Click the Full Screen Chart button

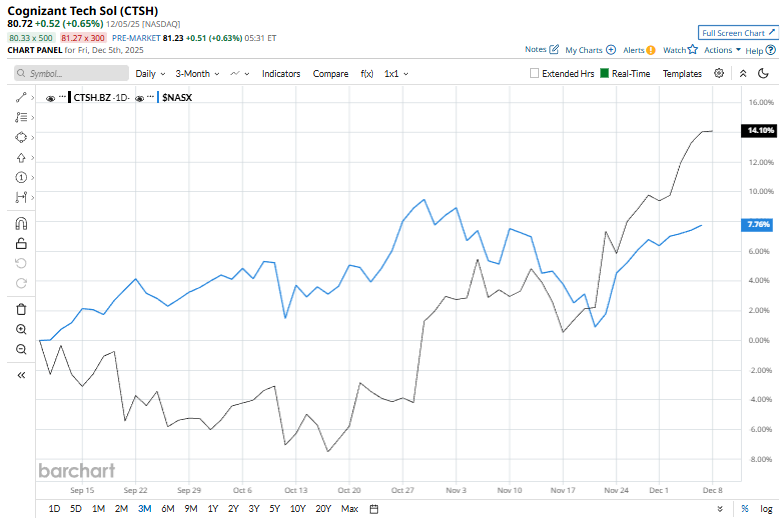[x=738, y=33]
